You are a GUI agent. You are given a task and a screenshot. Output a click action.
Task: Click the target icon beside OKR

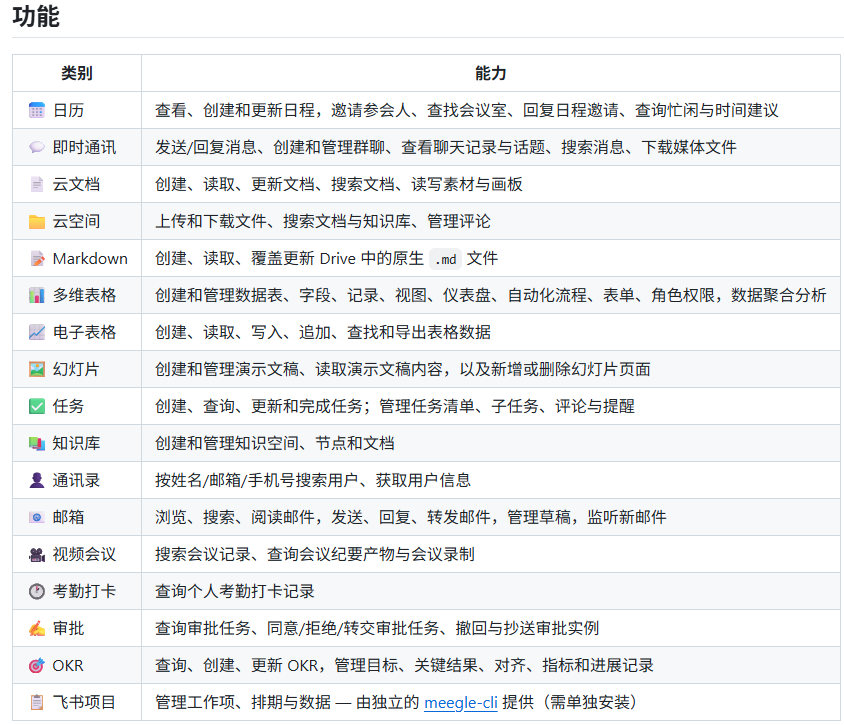coord(37,665)
